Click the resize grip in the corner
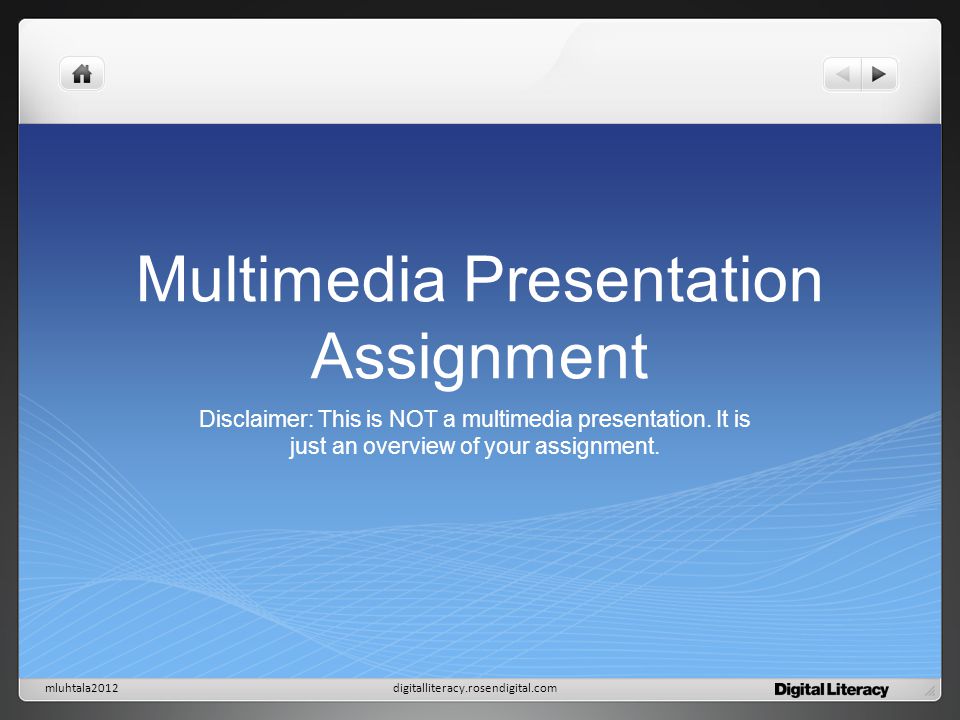The width and height of the screenshot is (960, 720). pyautogui.click(x=930, y=691)
